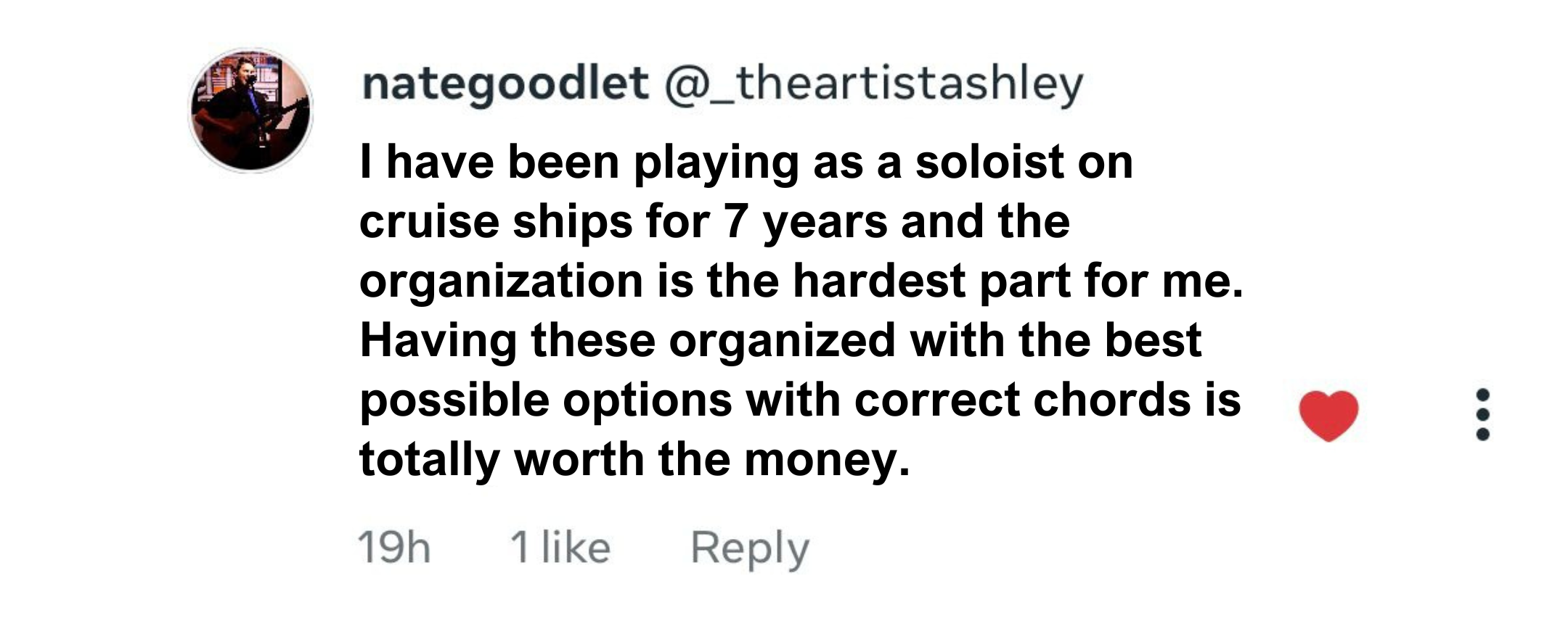Click 'hardest part for me.' text

pos(1017,281)
